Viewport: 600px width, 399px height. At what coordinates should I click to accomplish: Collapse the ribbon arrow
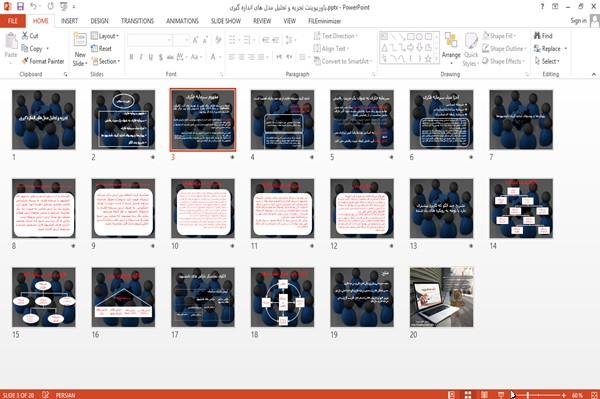[x=593, y=74]
